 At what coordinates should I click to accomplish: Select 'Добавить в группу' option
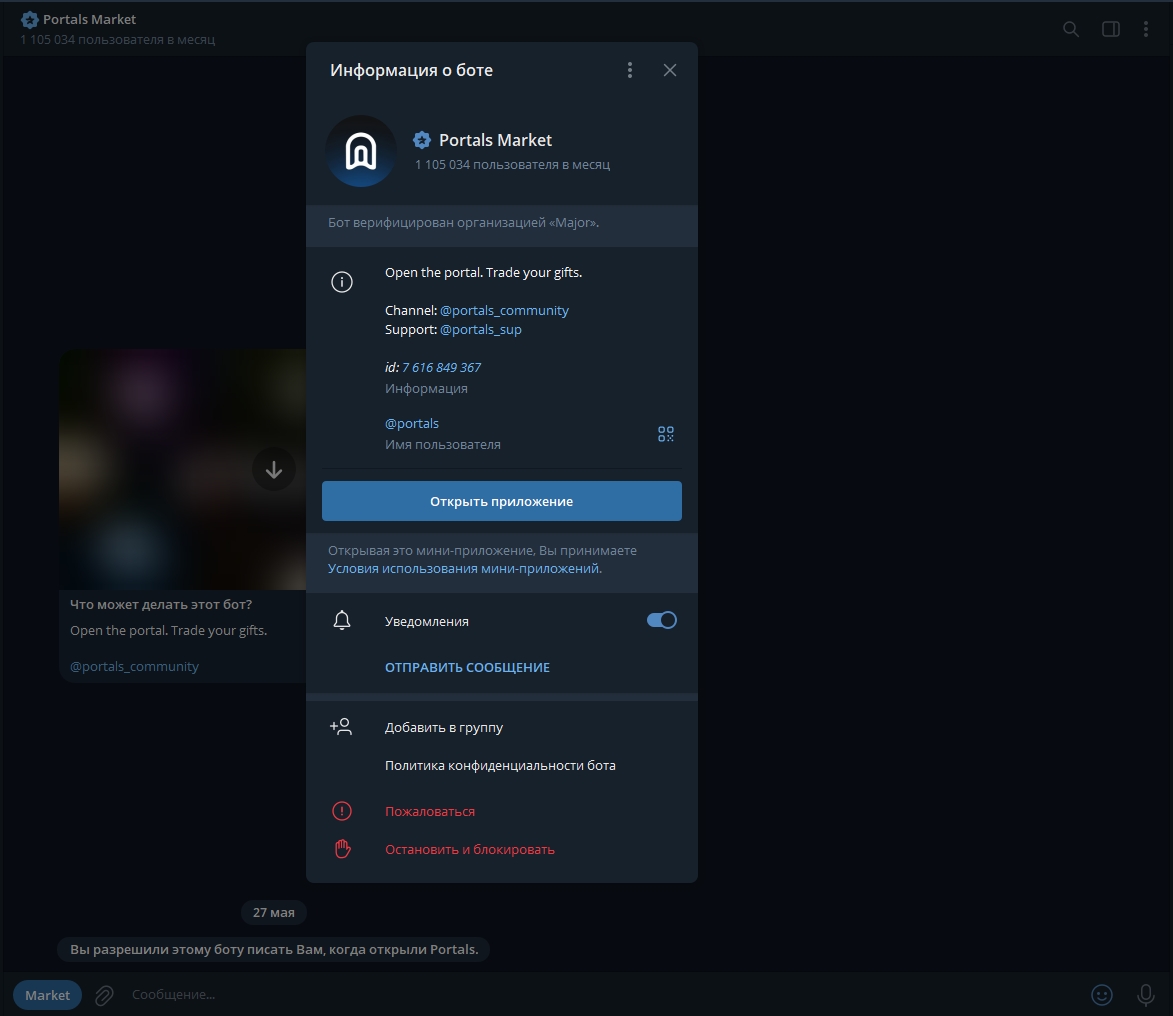444,728
